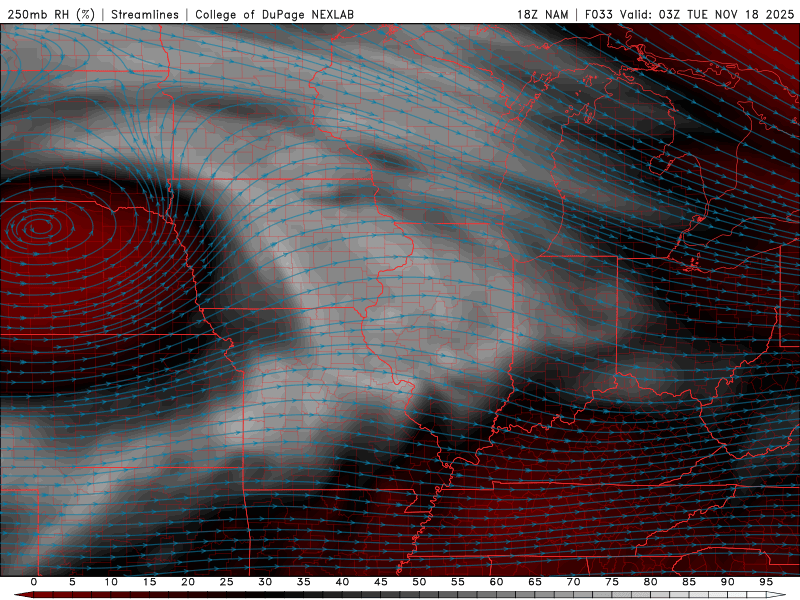Click 'College of DuPage NEXLAB' text
Screen dimensions: 800x600
point(274,14)
